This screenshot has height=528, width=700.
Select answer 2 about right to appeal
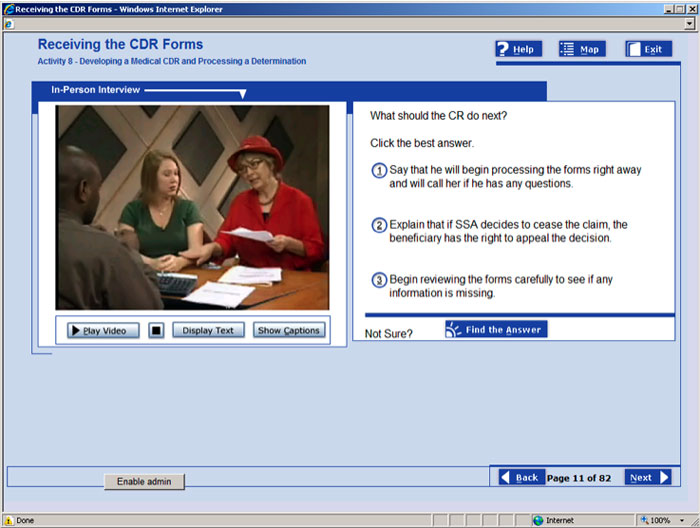tap(380, 225)
